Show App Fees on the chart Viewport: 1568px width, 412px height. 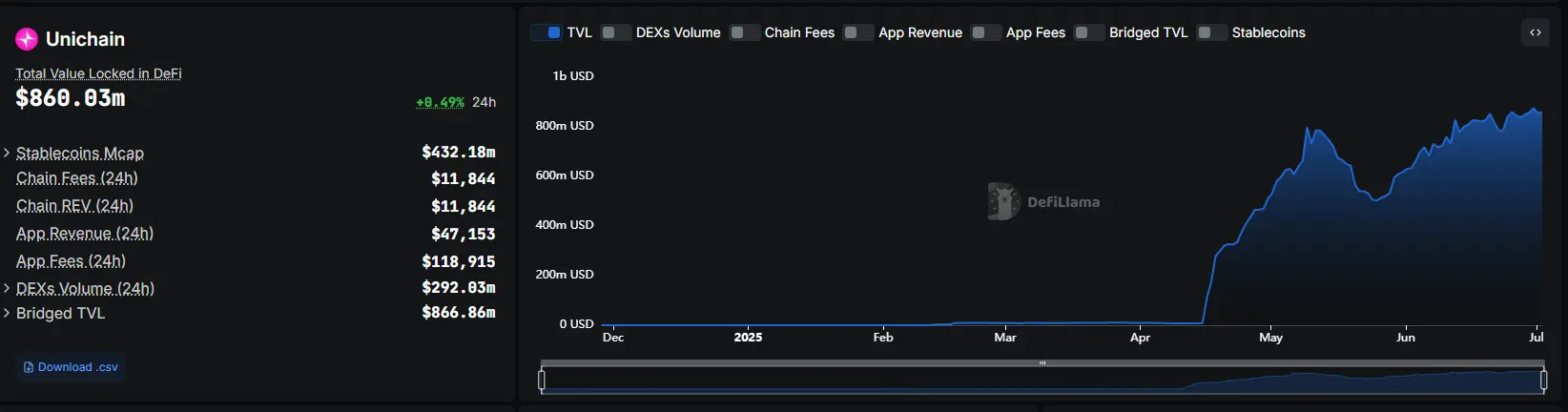pos(986,32)
